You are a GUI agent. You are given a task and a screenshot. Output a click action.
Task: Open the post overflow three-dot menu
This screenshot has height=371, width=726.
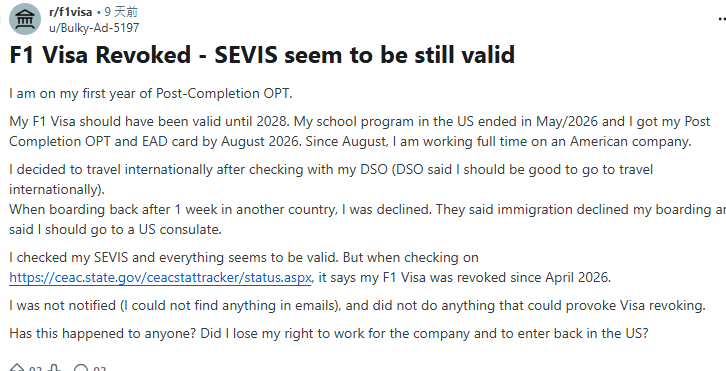click(x=722, y=19)
